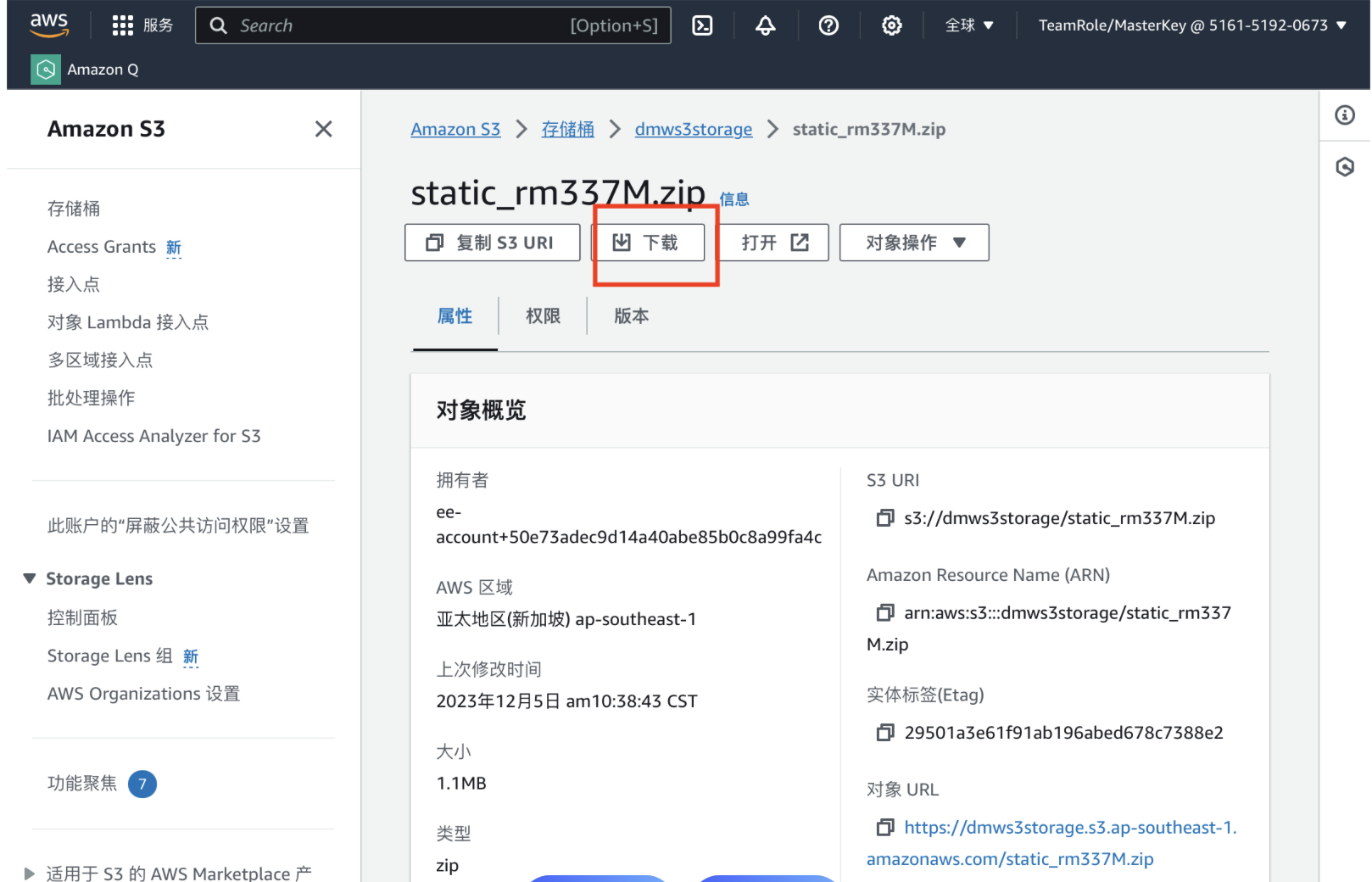The width and height of the screenshot is (1372, 882).
Task: Click the 功能聚焦 badge showing 7
Action: pyautogui.click(x=142, y=784)
